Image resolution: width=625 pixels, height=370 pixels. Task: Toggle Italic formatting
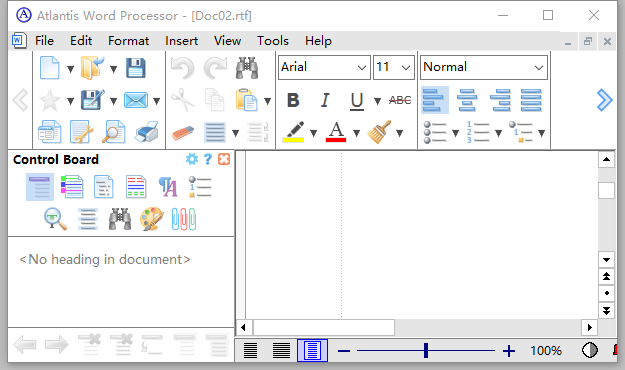(325, 100)
